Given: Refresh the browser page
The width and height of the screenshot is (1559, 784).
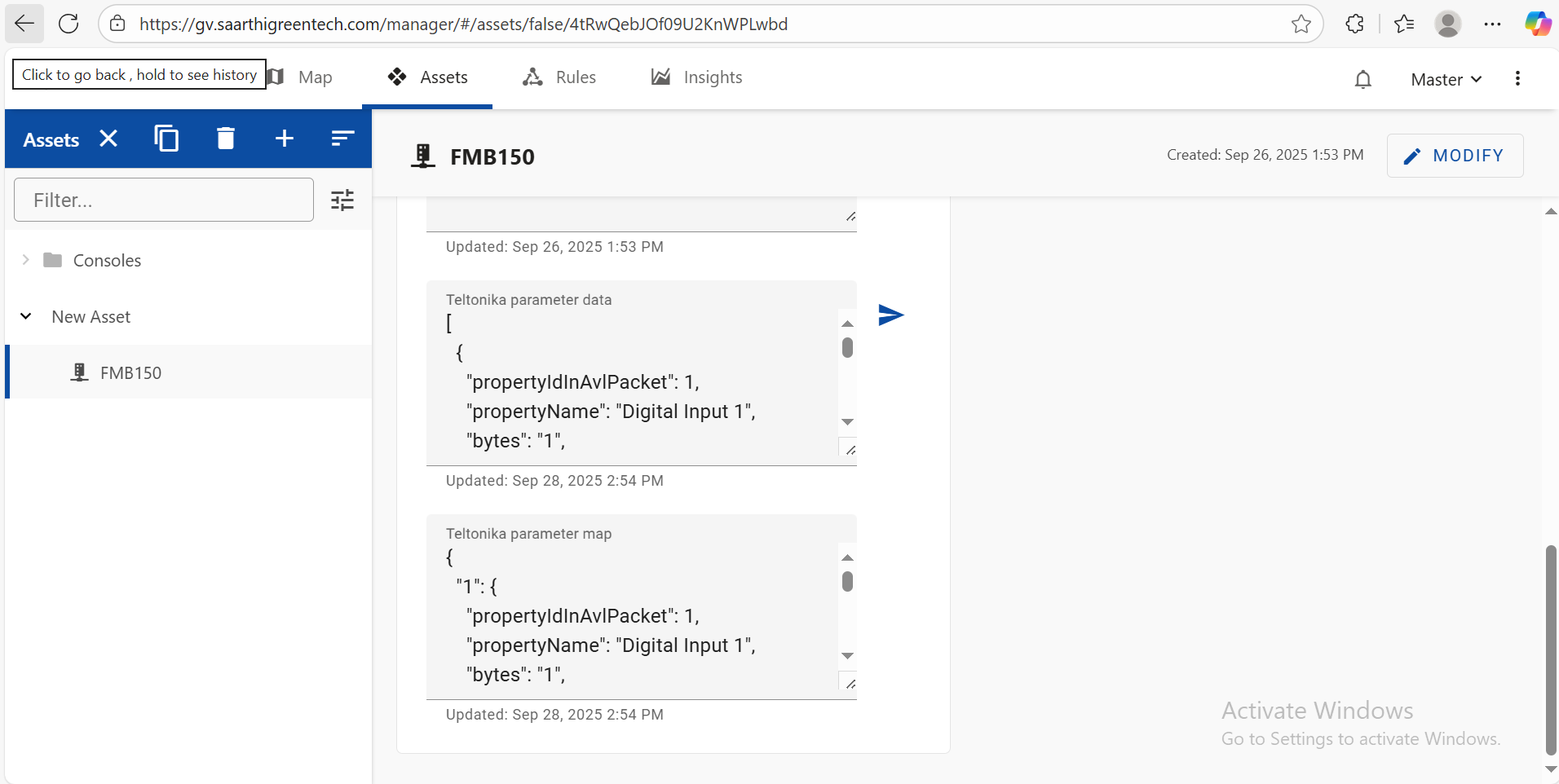Looking at the screenshot, I should click(68, 24).
